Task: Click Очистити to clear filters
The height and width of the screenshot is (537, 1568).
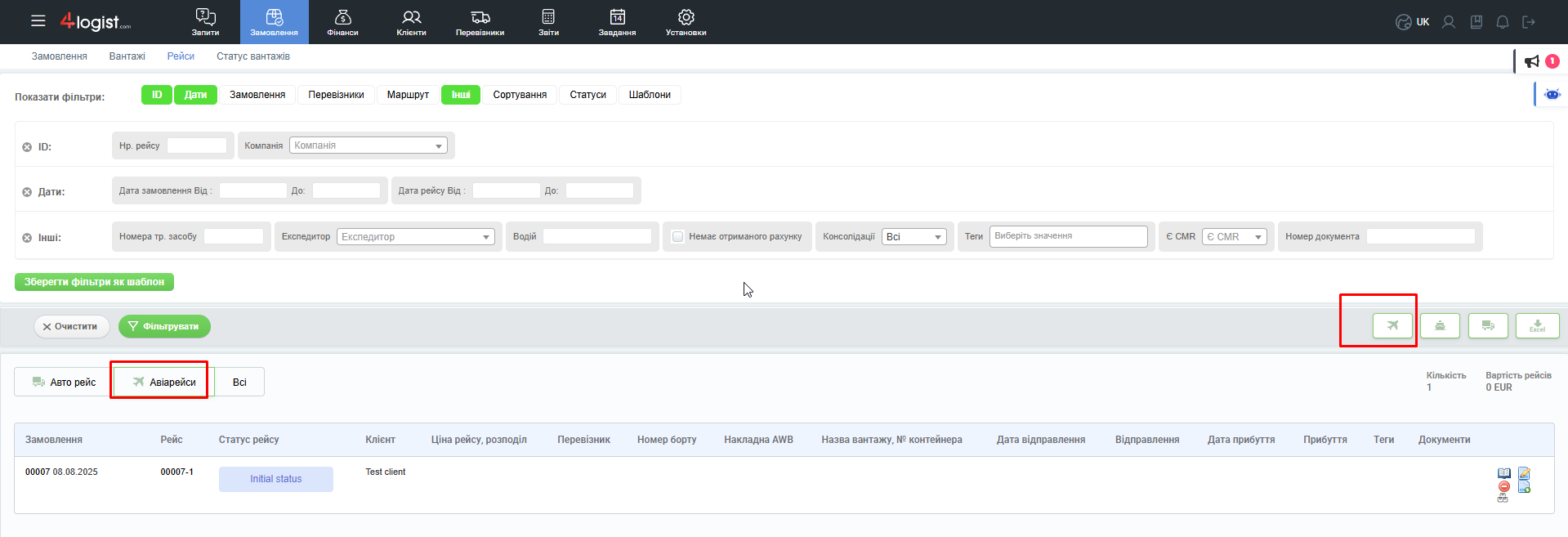Action: coord(71,326)
